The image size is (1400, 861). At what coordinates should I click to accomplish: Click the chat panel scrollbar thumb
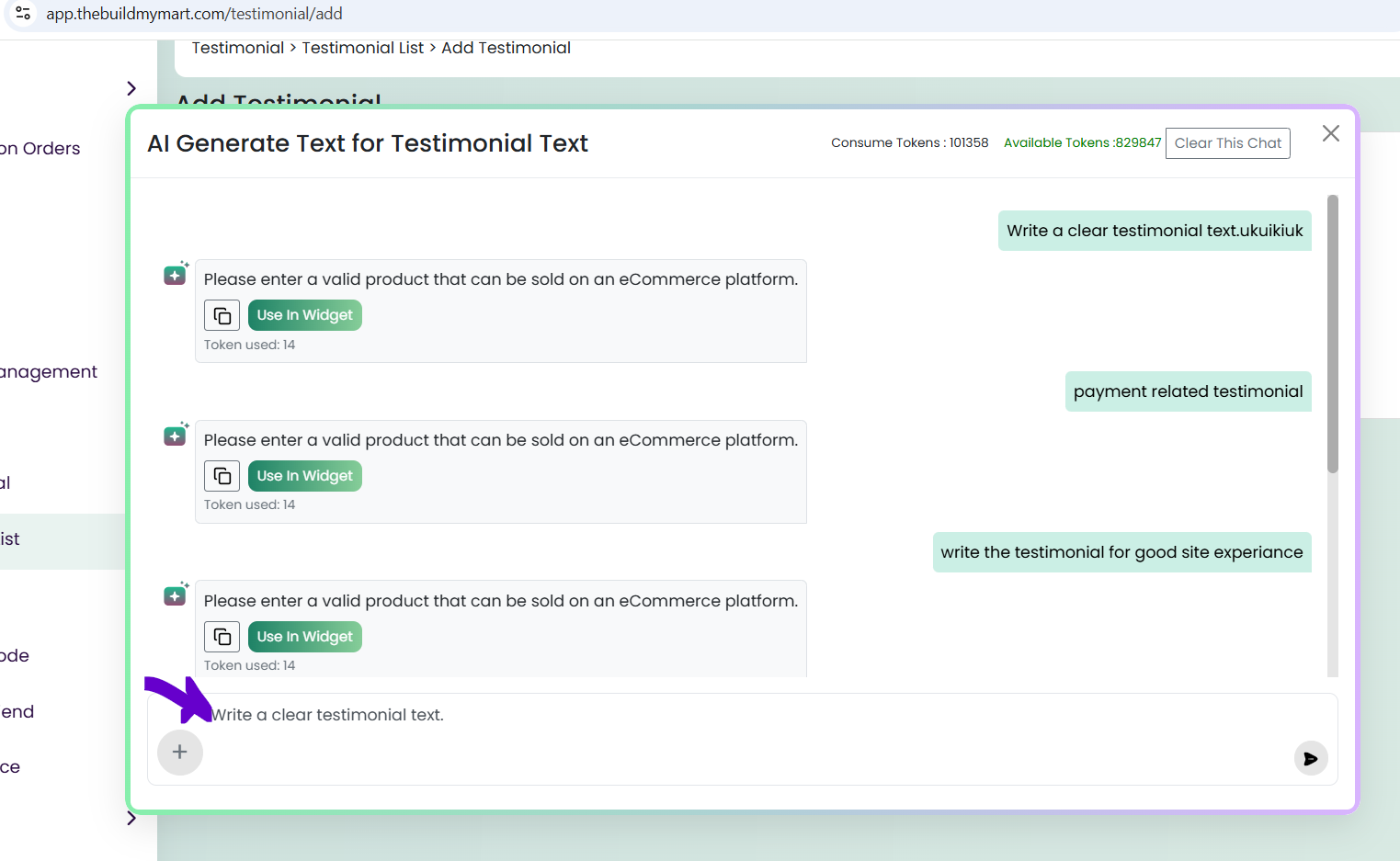[x=1333, y=334]
